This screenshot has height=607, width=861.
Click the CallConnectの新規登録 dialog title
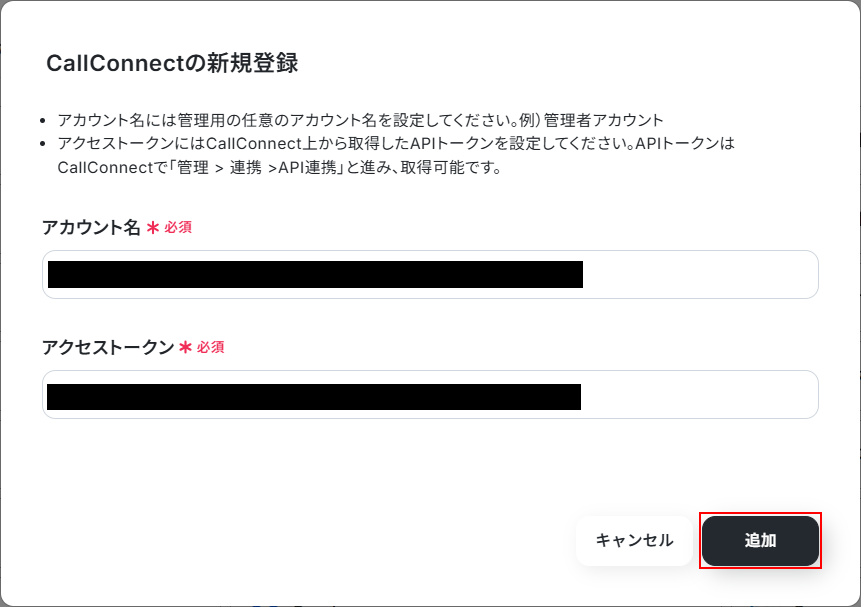pos(172,63)
